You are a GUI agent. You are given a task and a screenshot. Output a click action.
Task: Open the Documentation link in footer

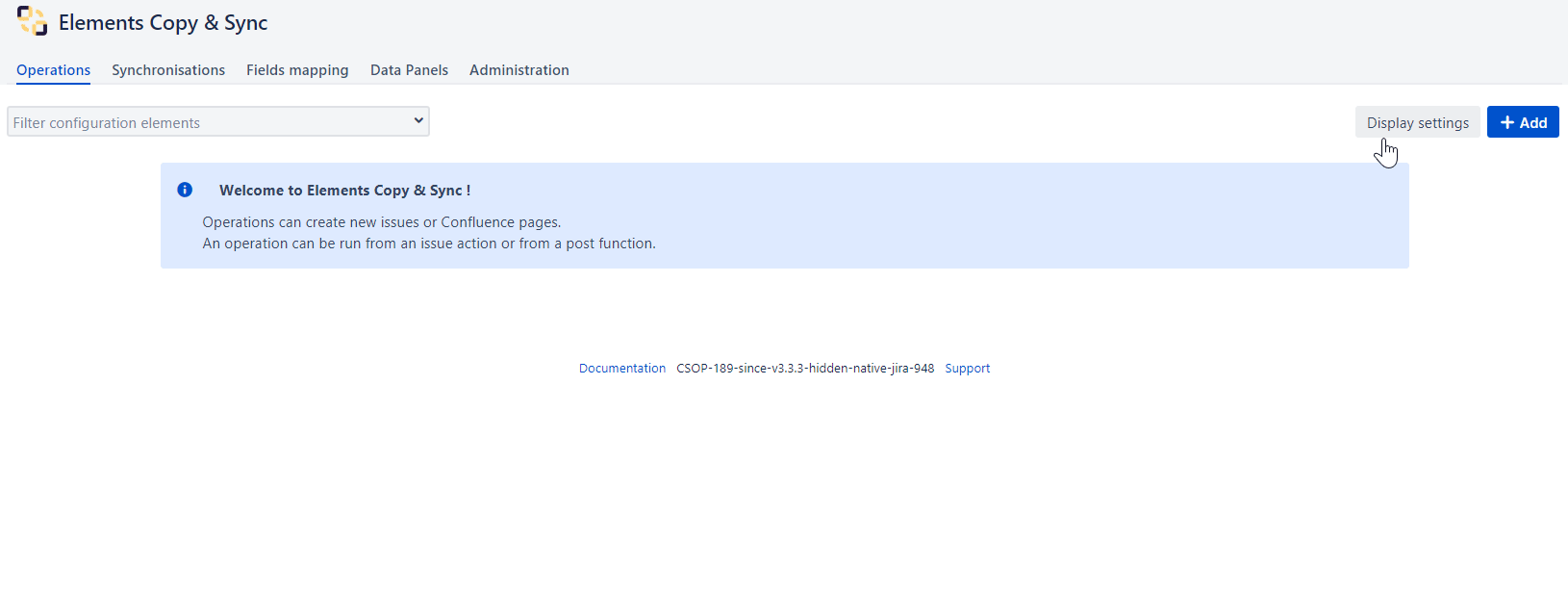[x=621, y=369]
